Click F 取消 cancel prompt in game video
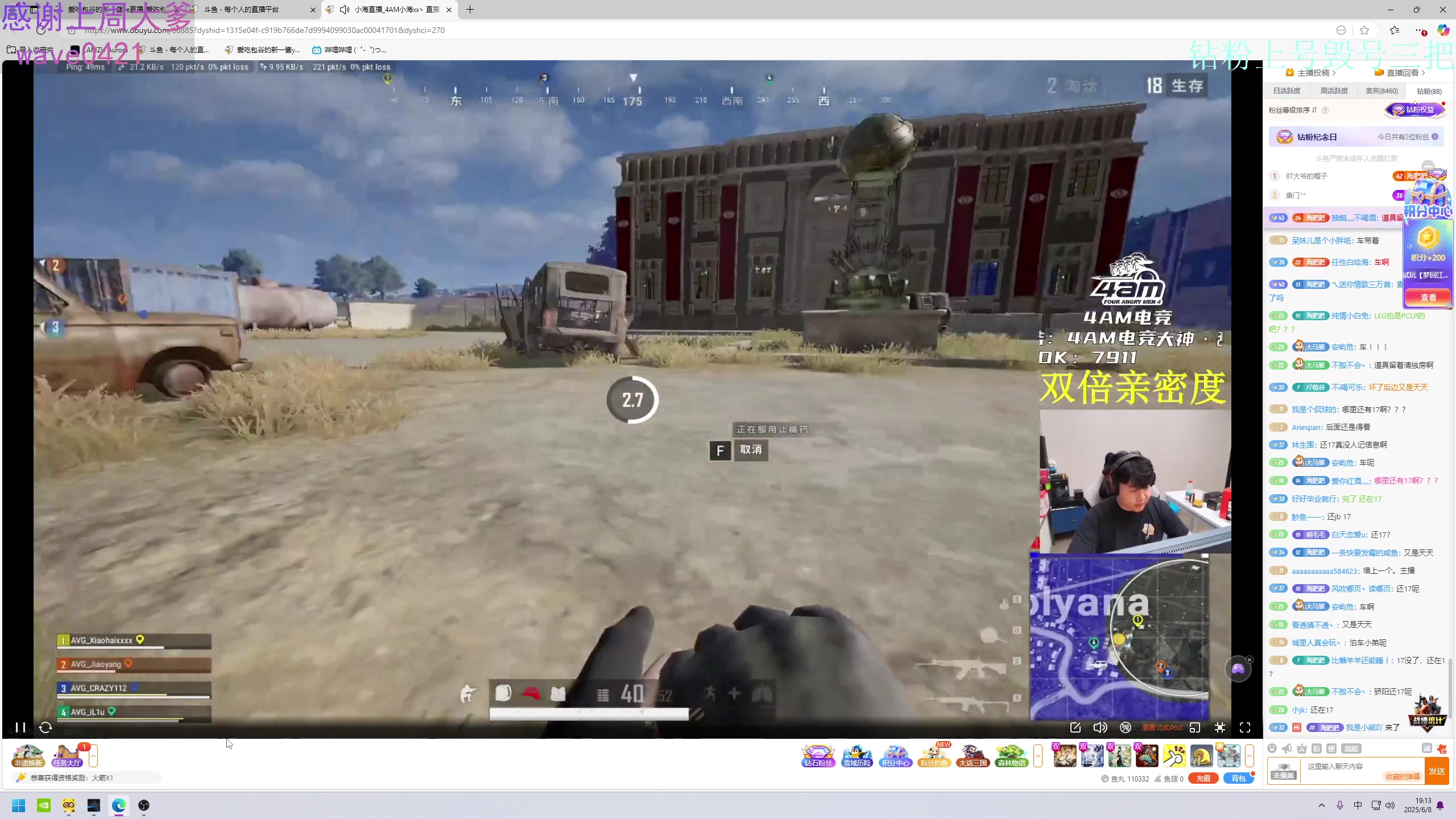This screenshot has width=1456, height=819. pos(739,450)
